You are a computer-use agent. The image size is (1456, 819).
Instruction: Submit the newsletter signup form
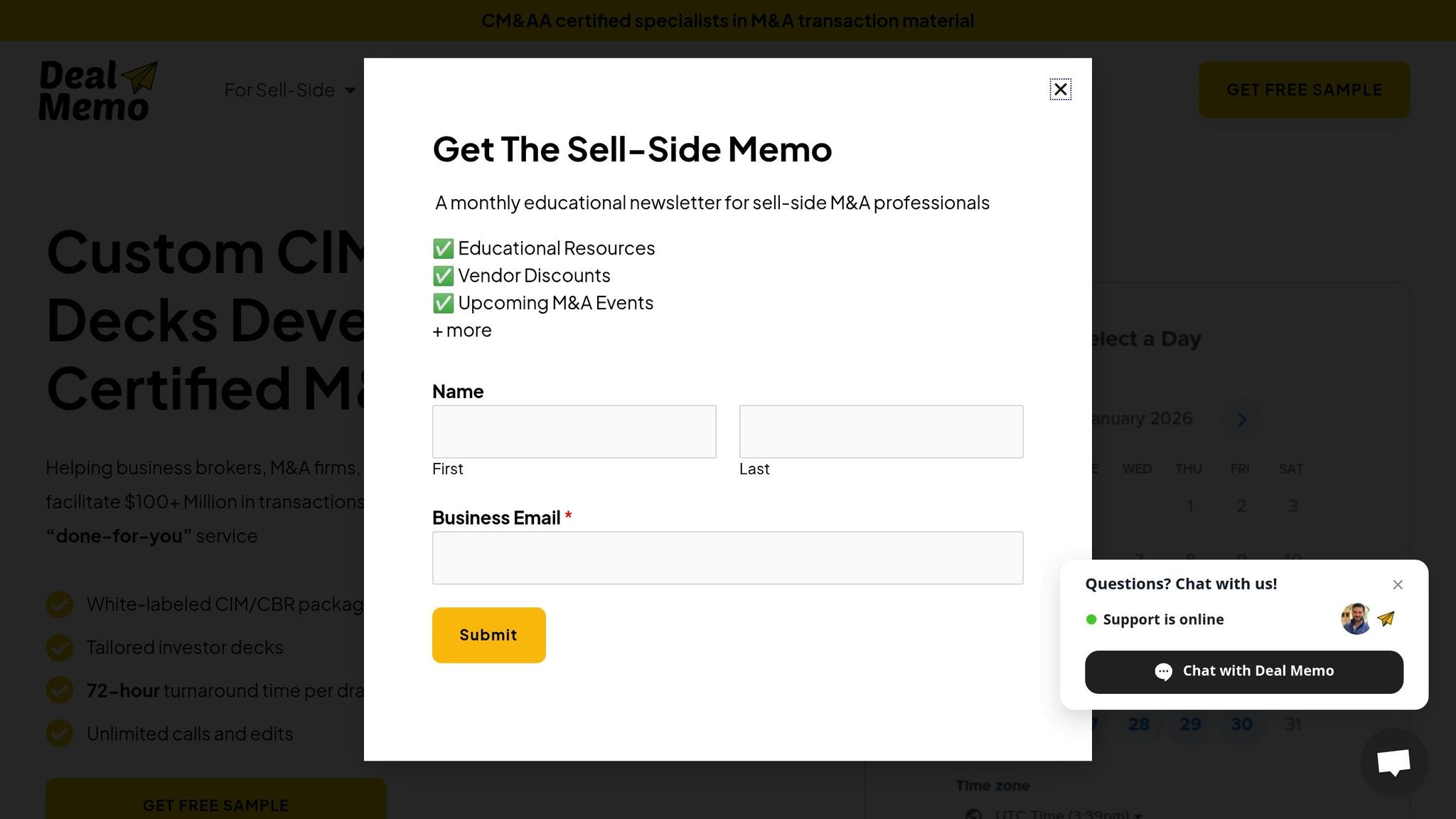point(488,635)
